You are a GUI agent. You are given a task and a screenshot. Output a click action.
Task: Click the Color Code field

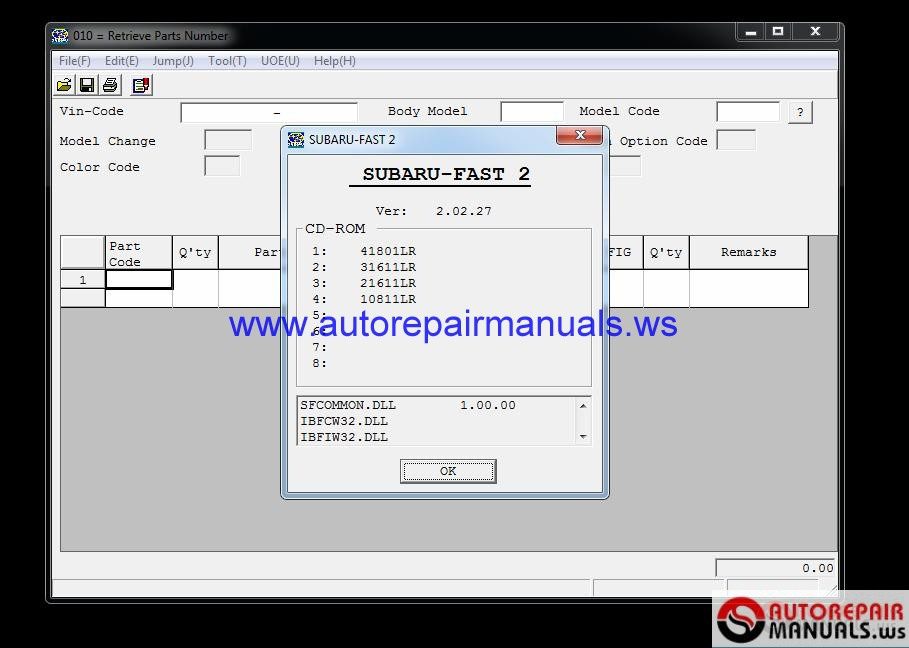point(222,166)
